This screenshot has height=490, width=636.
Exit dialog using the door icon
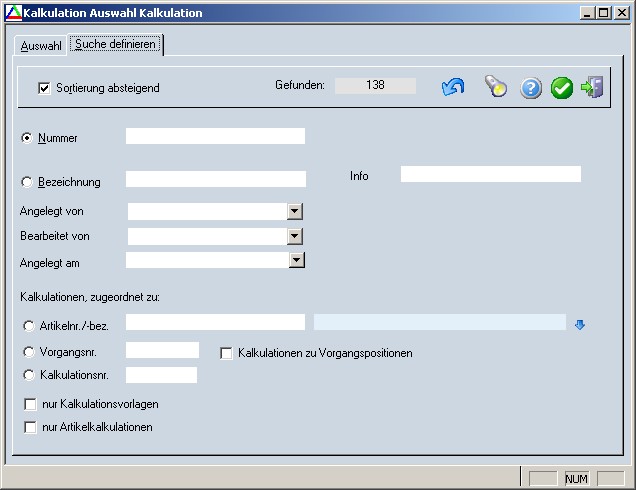tap(592, 88)
